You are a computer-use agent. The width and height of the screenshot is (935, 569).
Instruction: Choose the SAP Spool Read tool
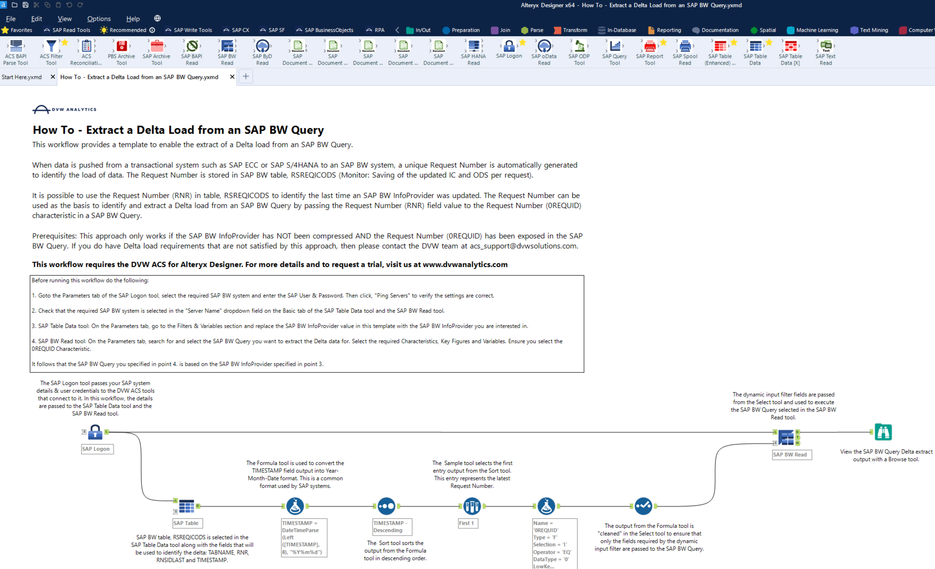(685, 47)
